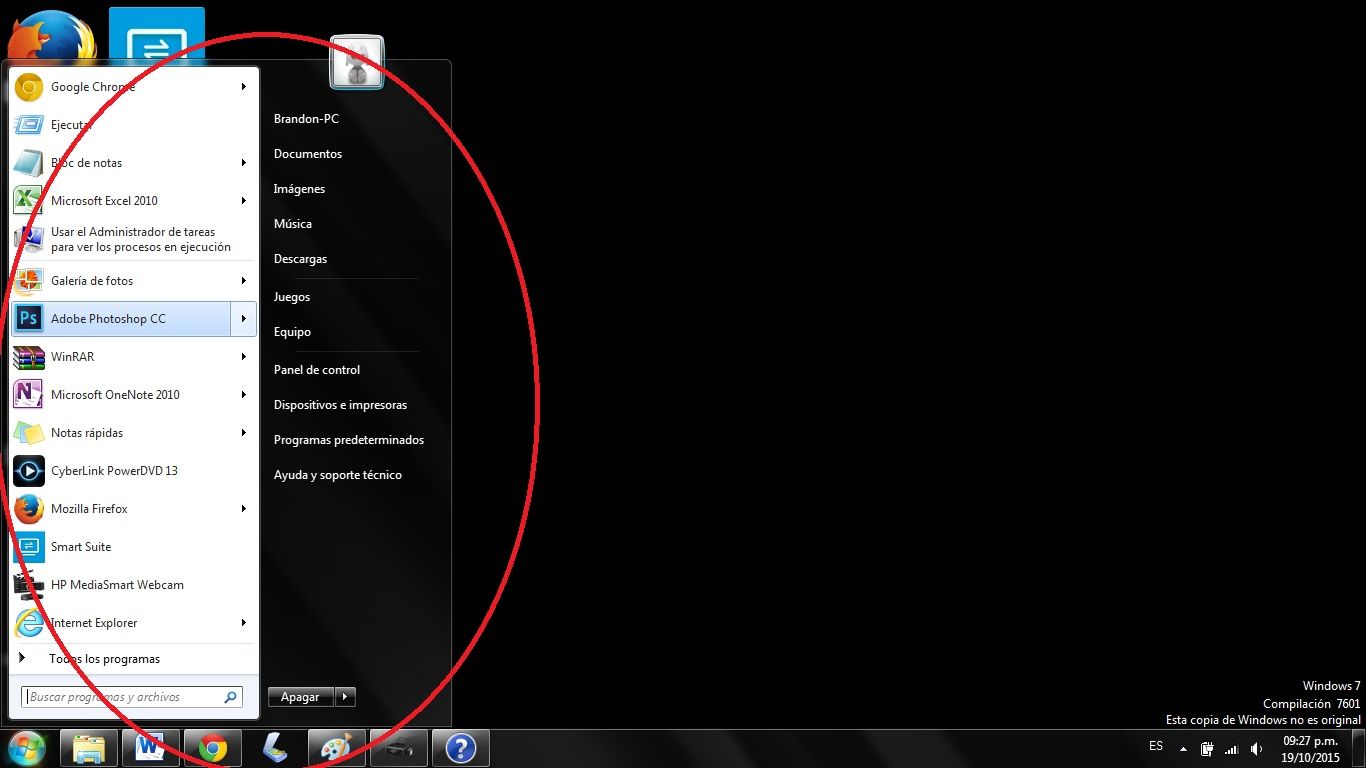Open Bloc de notas program entry
This screenshot has width=1366, height=768.
[x=134, y=163]
